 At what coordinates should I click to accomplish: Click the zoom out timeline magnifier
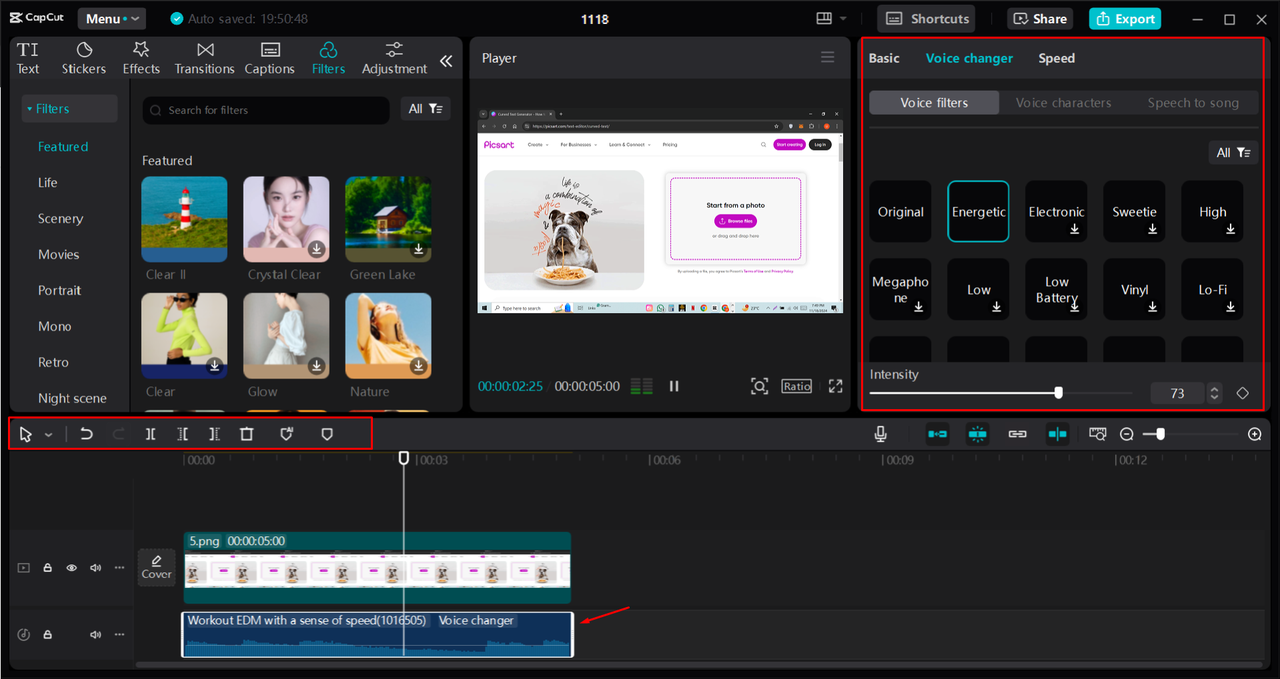tap(1127, 434)
